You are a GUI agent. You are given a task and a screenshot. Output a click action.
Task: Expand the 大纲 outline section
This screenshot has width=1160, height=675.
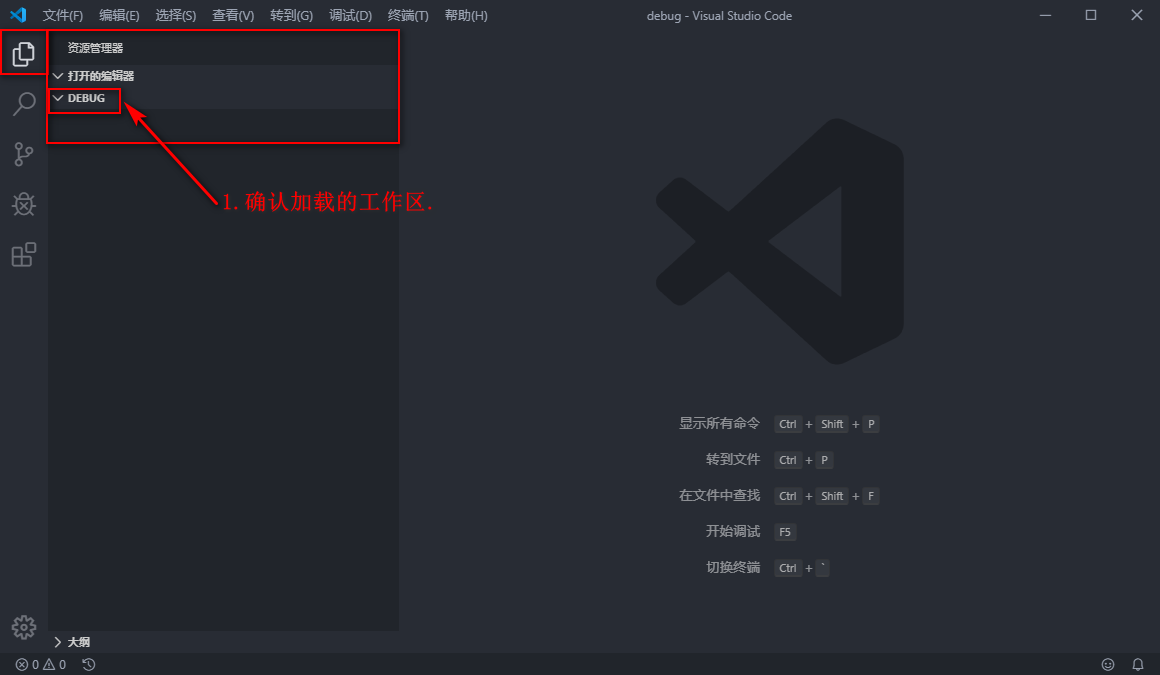[x=58, y=642]
